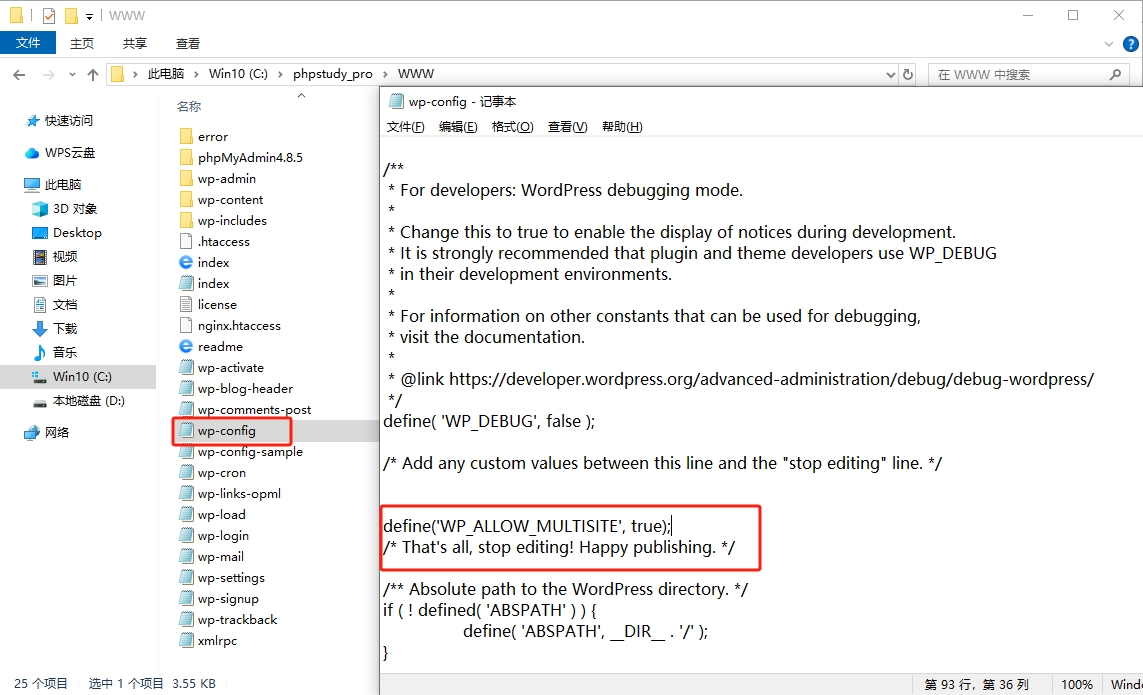Select phpstudy_pro in the address breadcrumb

click(332, 74)
